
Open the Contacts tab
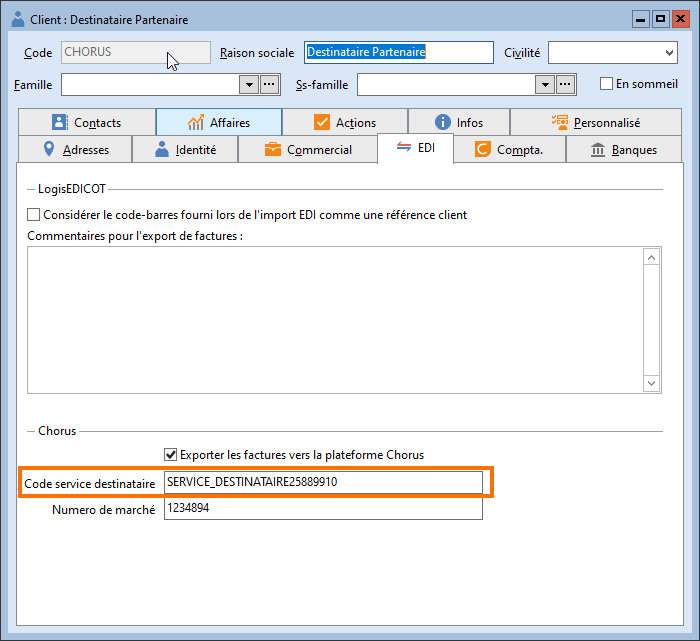pyautogui.click(x=87, y=122)
